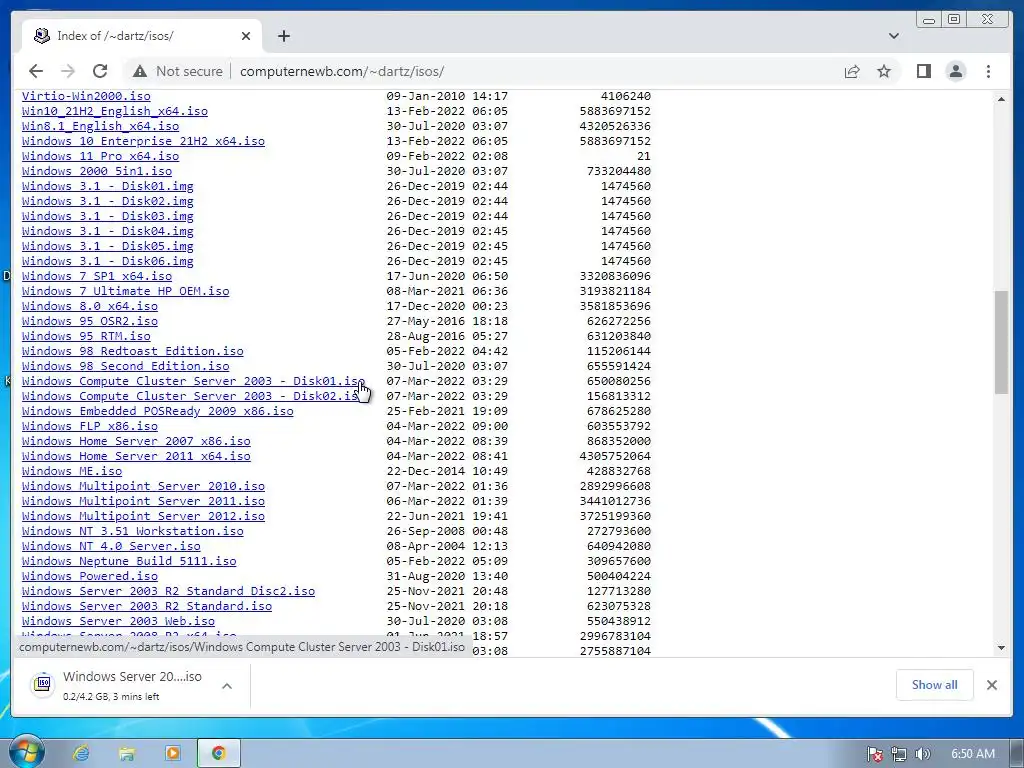Image resolution: width=1024 pixels, height=768 pixels.
Task: Reload the current page
Action: tap(100, 71)
